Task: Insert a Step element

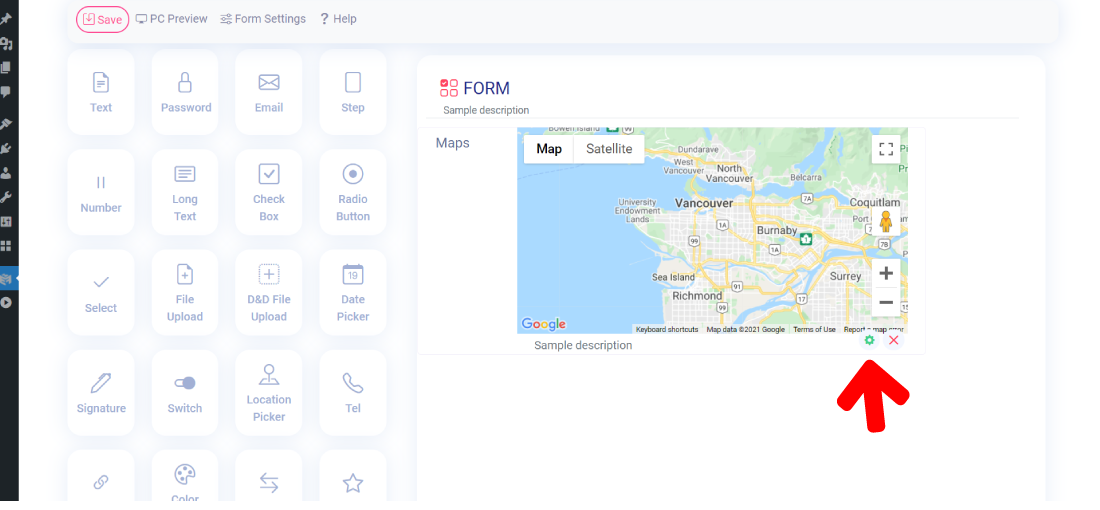Action: pos(353,92)
